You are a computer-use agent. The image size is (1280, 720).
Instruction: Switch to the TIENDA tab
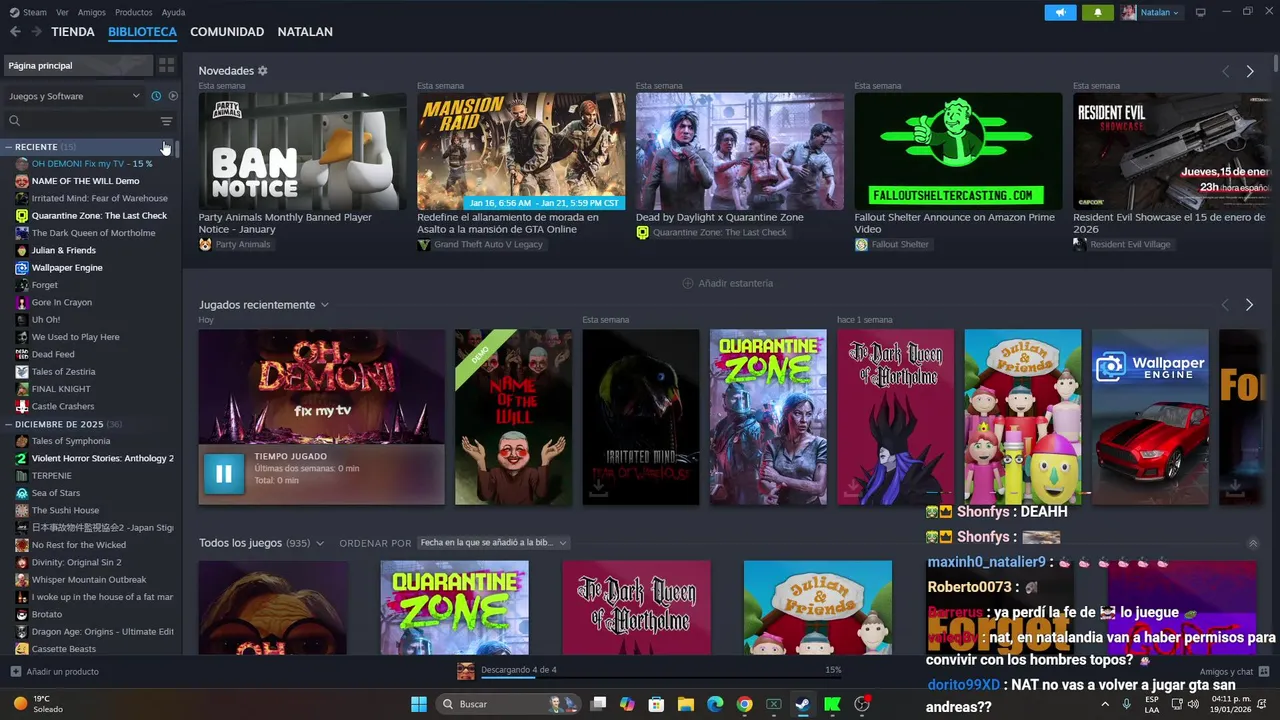pos(73,32)
